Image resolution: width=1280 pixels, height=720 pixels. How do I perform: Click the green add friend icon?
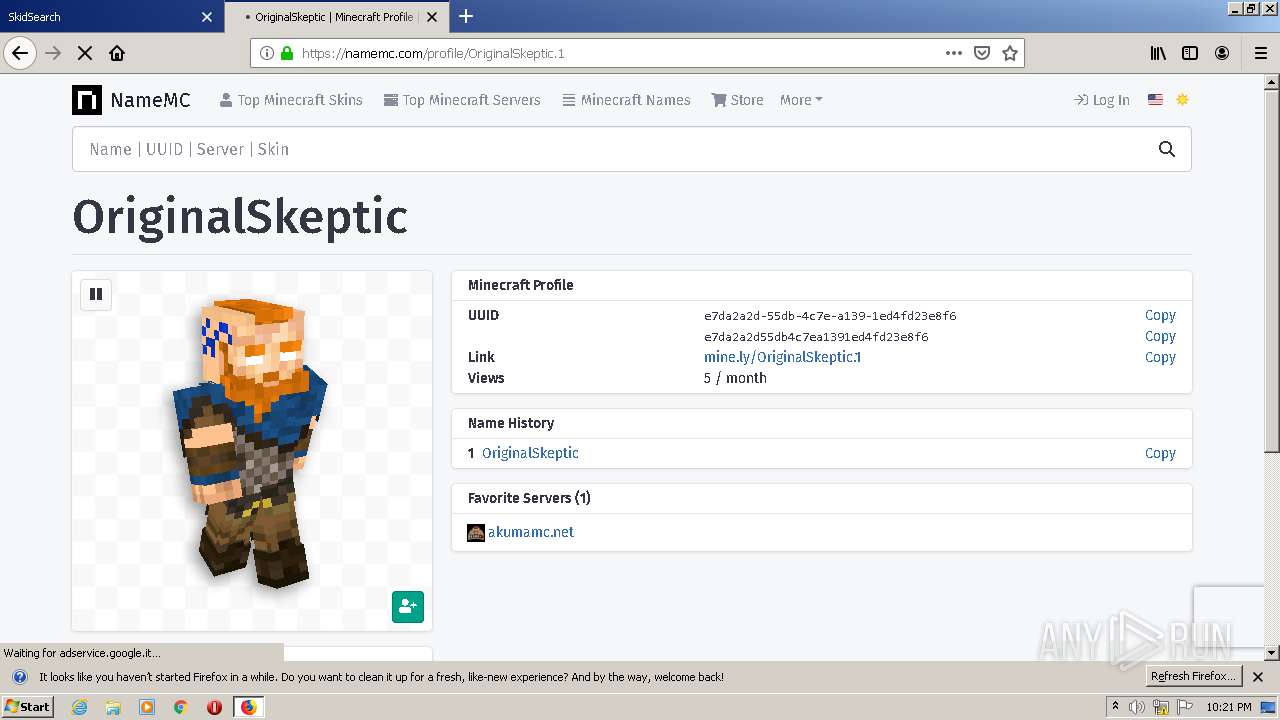click(x=408, y=607)
